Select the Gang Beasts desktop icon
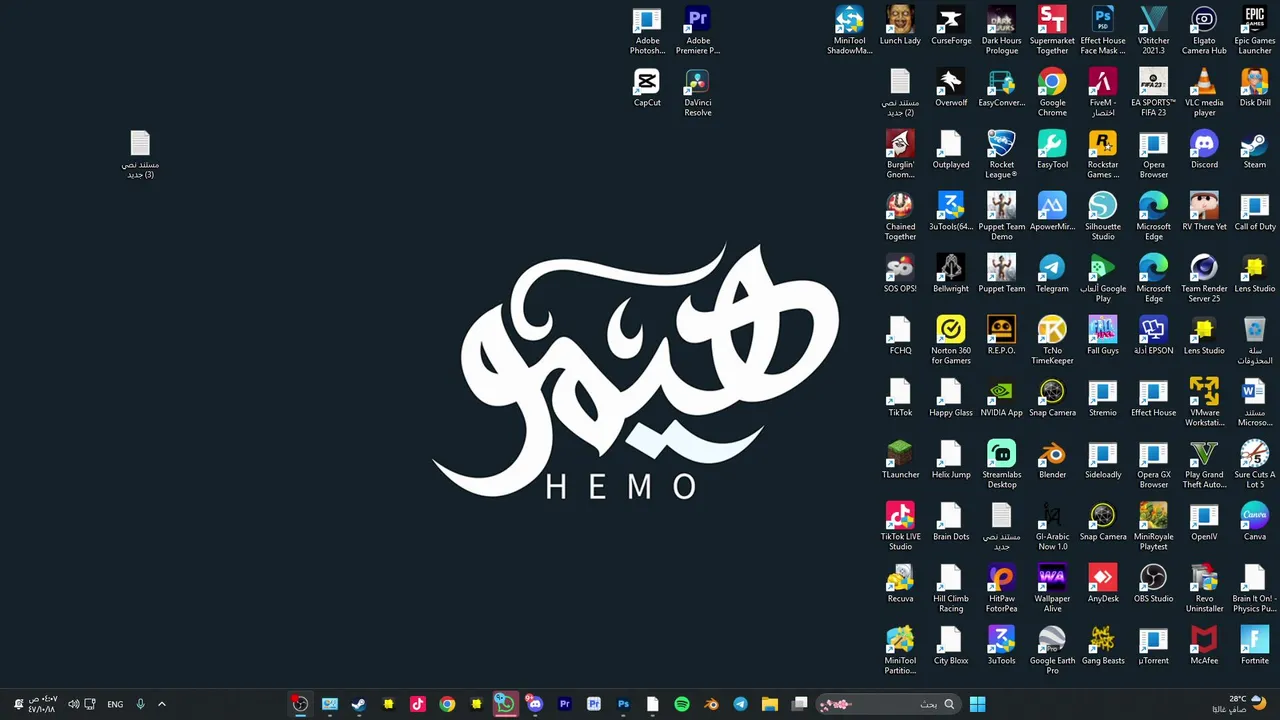This screenshot has width=1280, height=720. click(1103, 646)
